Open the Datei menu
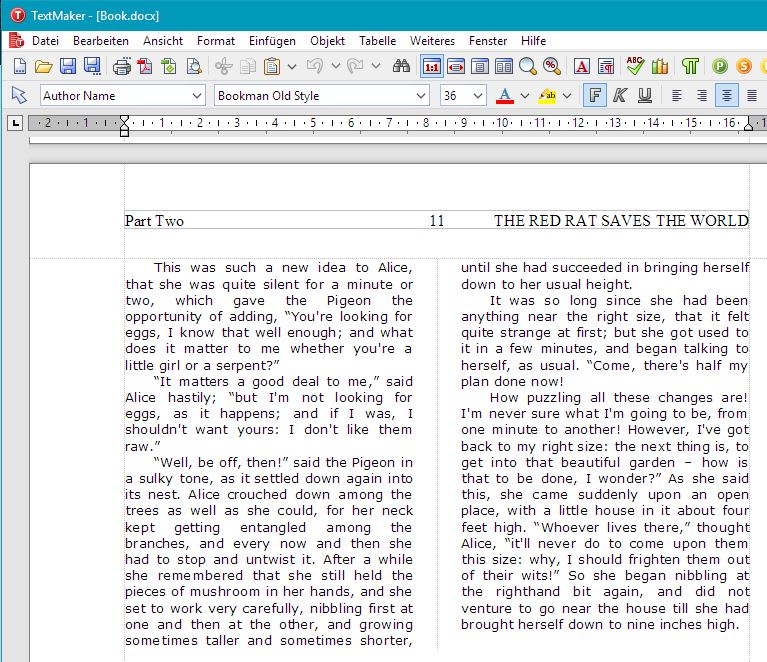Viewport: 767px width, 662px height. 45,41
